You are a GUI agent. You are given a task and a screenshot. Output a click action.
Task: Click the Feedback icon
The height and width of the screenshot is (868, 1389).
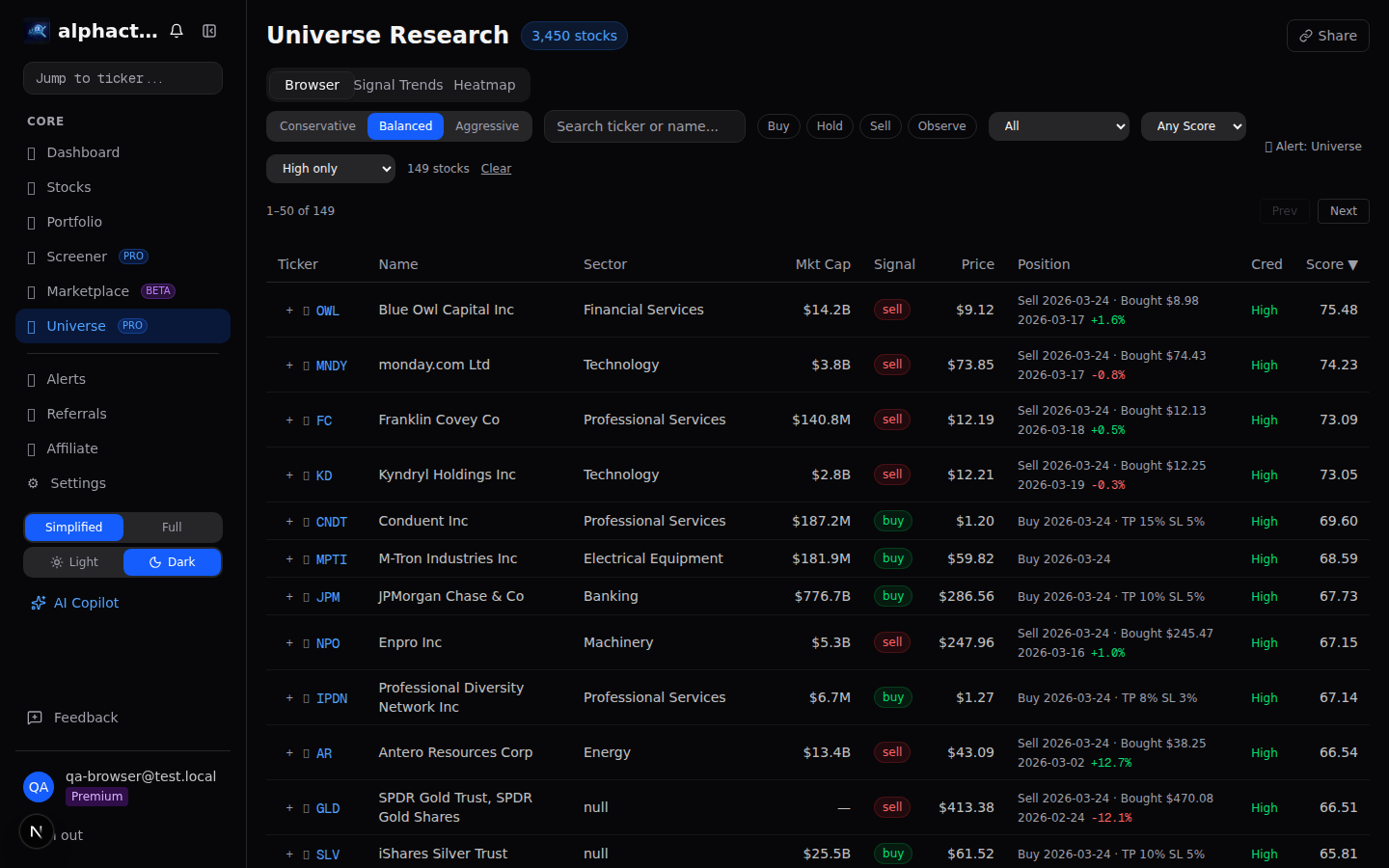36,718
